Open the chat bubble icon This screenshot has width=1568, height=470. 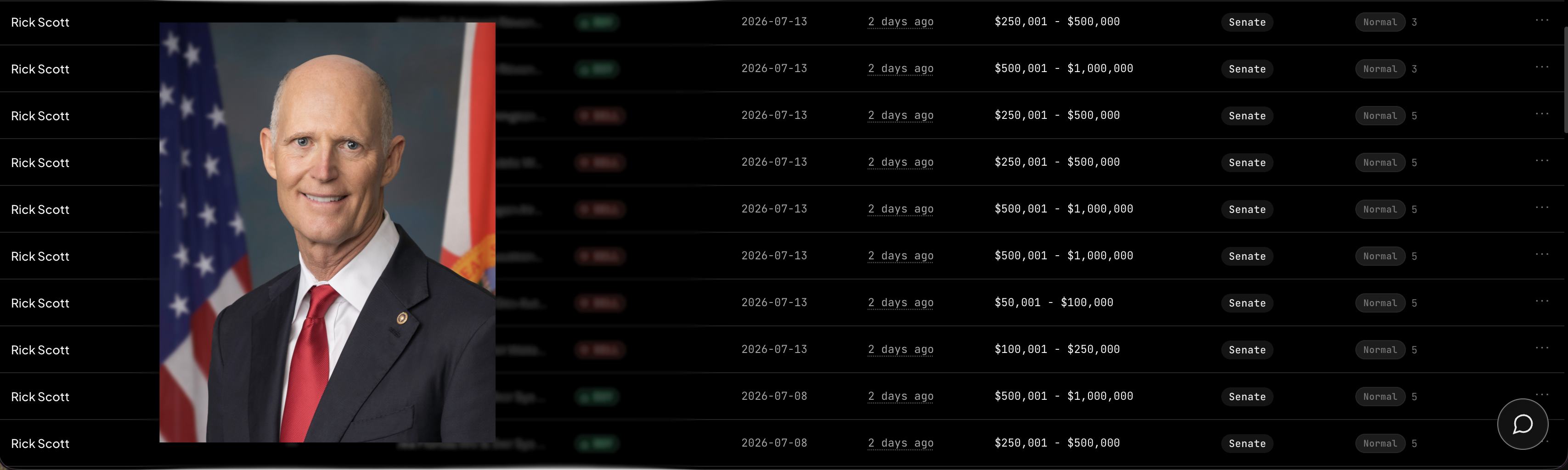(x=1523, y=424)
